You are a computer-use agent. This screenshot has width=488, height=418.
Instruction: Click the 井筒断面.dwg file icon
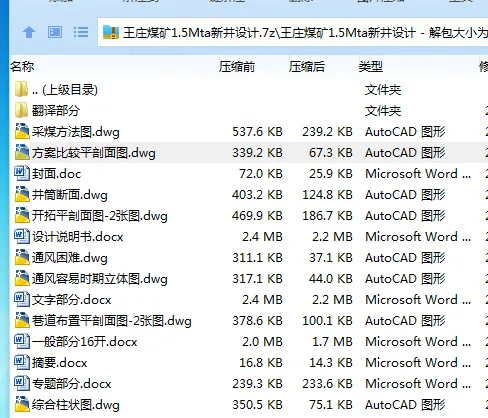coord(22,194)
